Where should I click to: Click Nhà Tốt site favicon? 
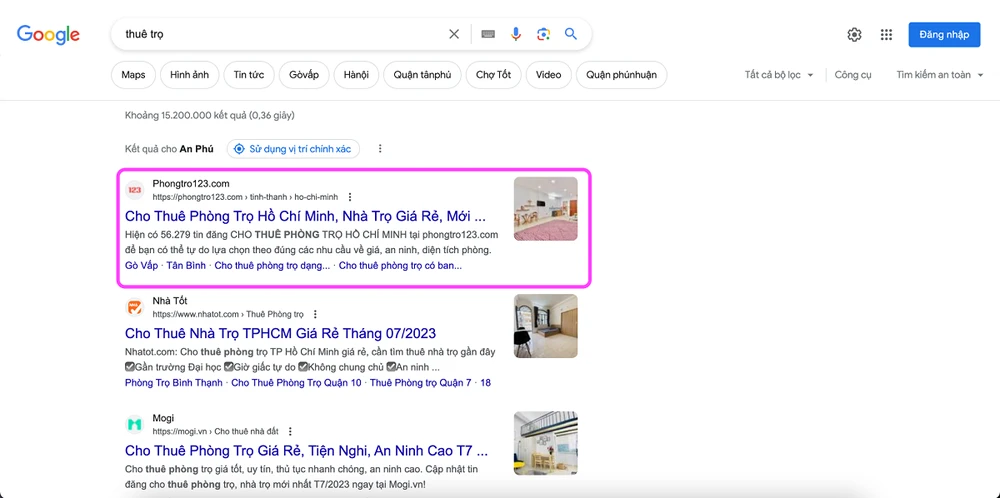(x=135, y=307)
